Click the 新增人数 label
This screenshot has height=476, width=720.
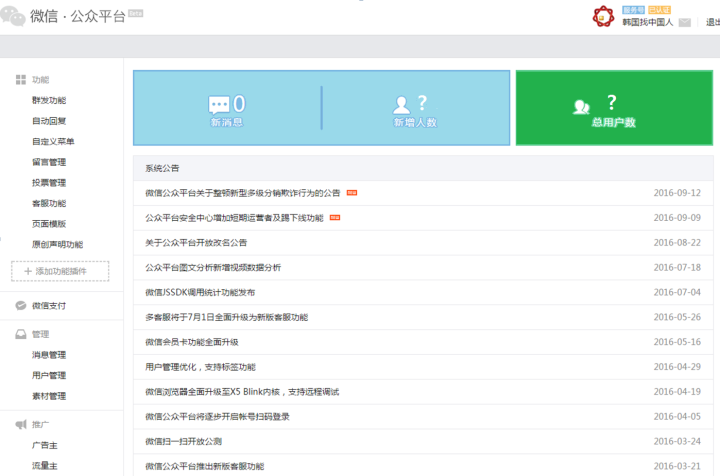pyautogui.click(x=416, y=123)
